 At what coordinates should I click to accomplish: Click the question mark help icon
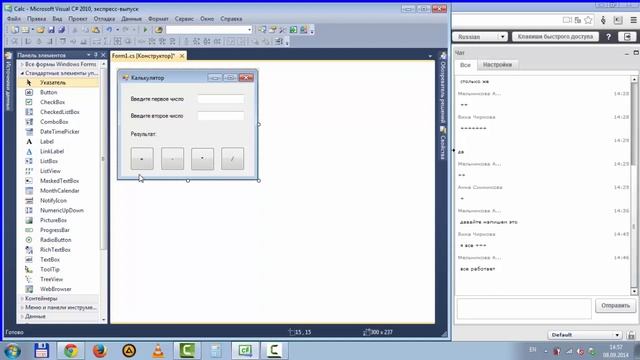coord(608,37)
